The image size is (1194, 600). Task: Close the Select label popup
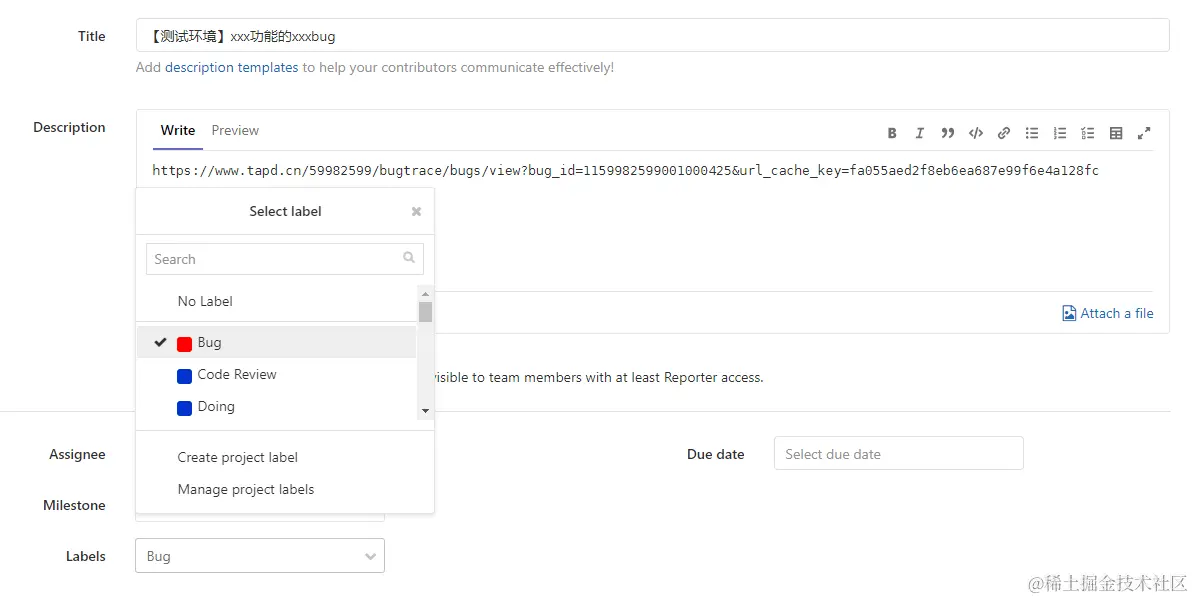417,212
